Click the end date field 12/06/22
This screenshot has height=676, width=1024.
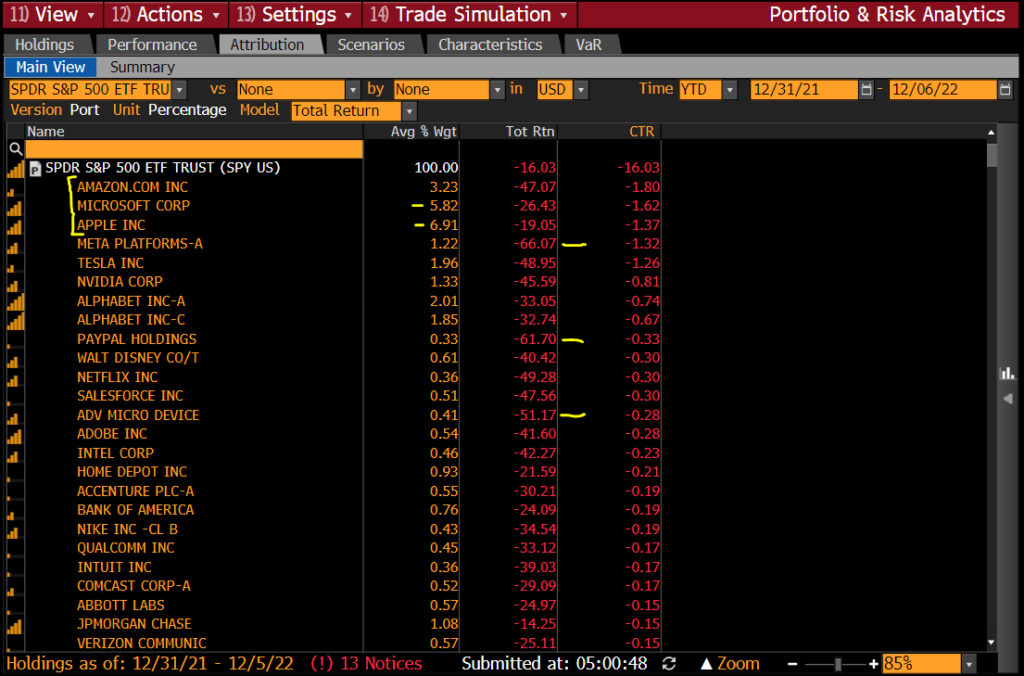click(x=943, y=89)
